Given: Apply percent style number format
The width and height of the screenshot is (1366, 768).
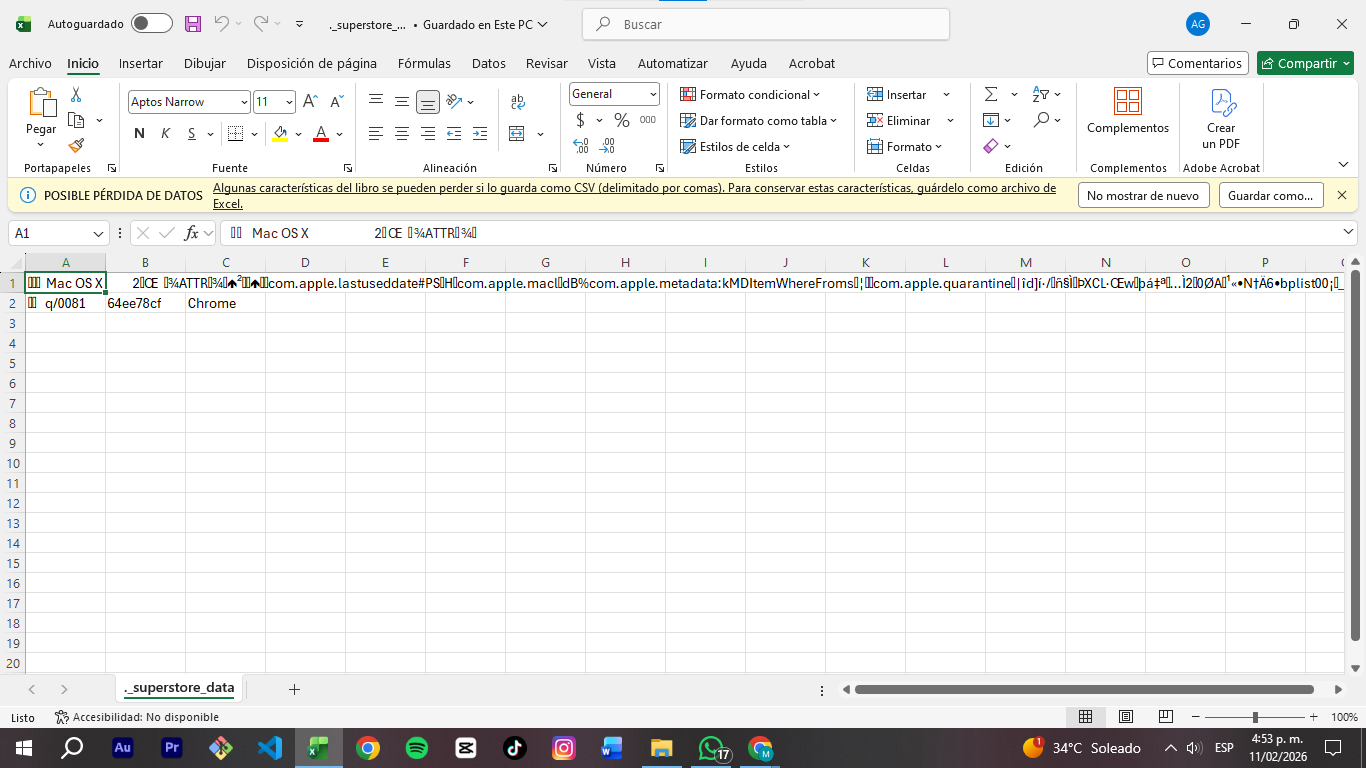Looking at the screenshot, I should [x=622, y=121].
